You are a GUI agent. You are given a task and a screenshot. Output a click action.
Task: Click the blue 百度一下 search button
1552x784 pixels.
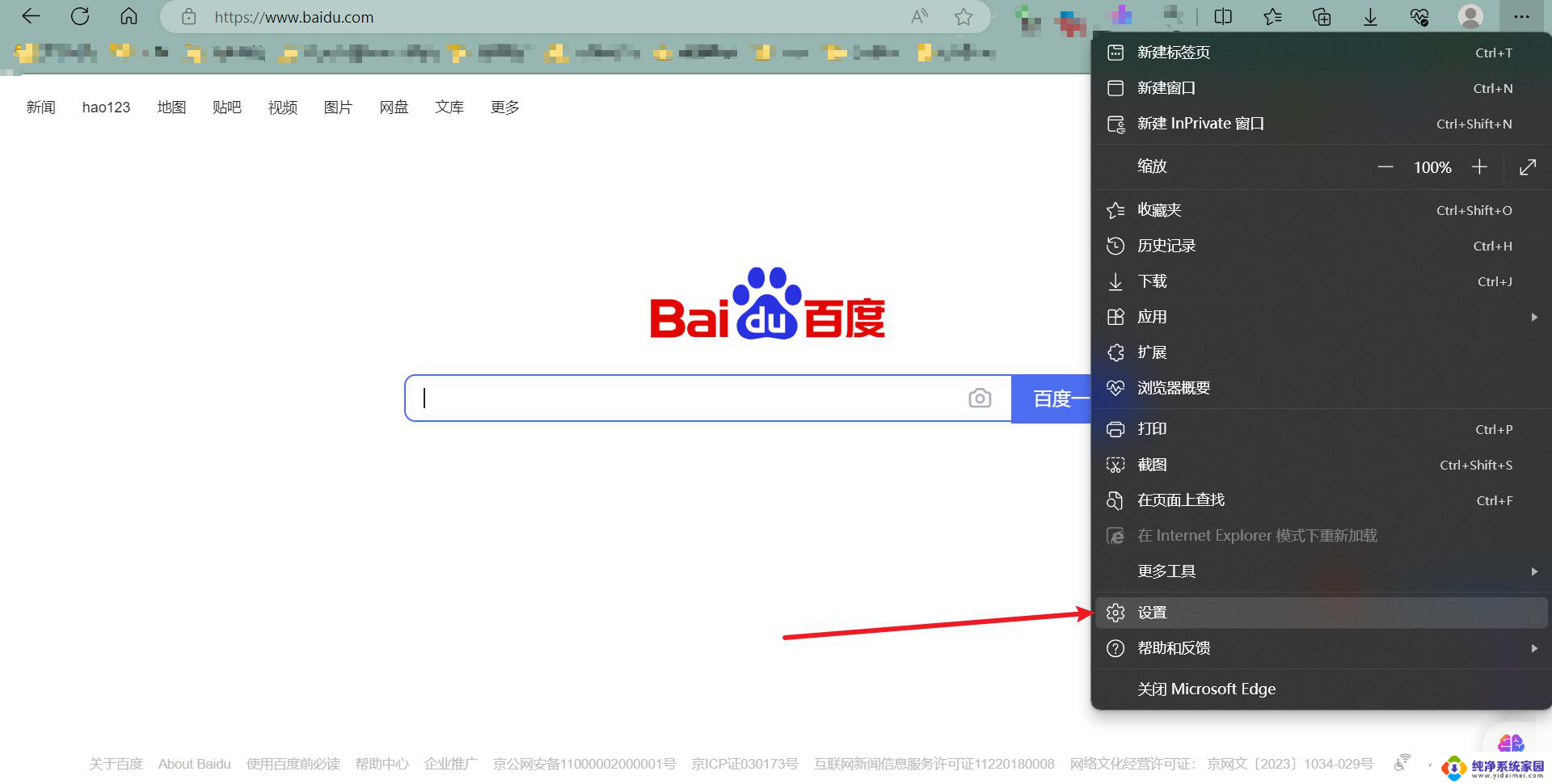point(1052,398)
